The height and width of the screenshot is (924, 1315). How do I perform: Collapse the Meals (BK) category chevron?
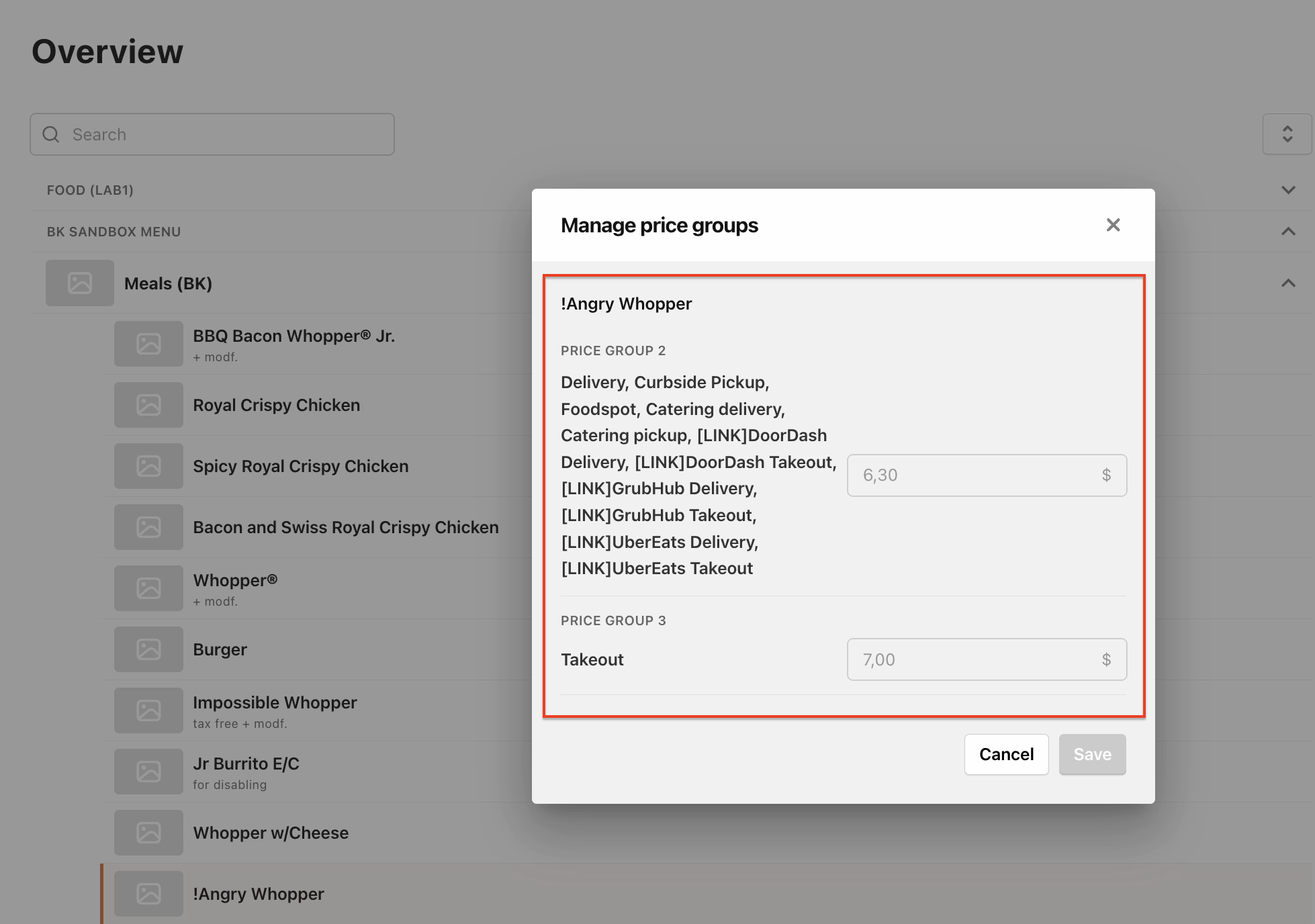click(x=1288, y=283)
